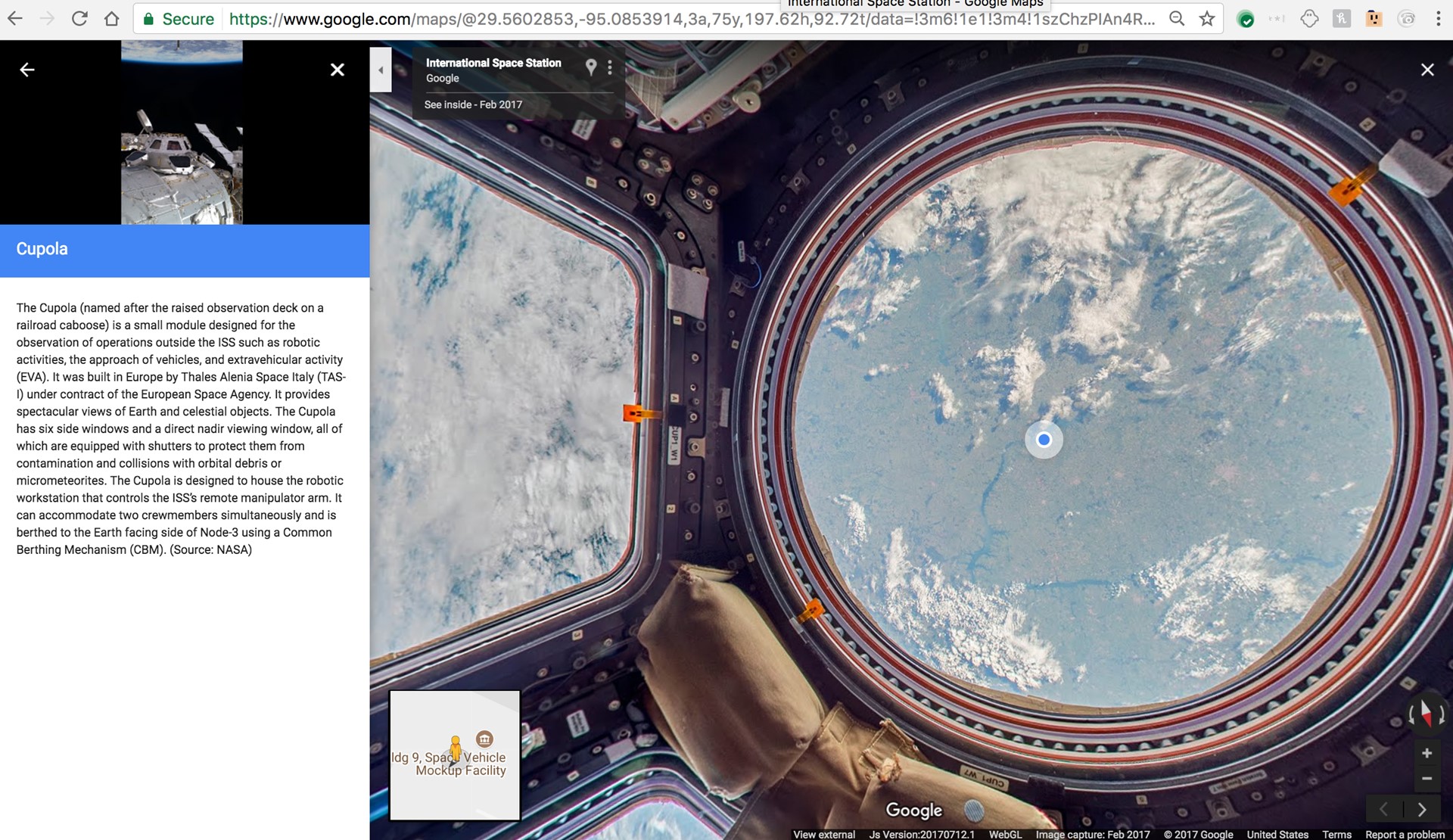Zoom out with the minus button
1453x840 pixels.
coord(1427,778)
